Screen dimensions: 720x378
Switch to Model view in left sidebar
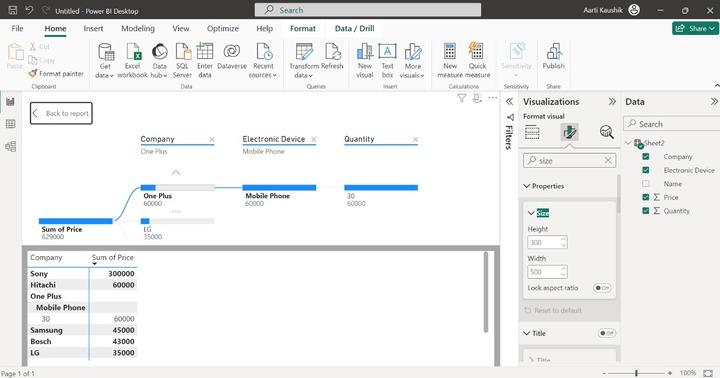(11, 146)
